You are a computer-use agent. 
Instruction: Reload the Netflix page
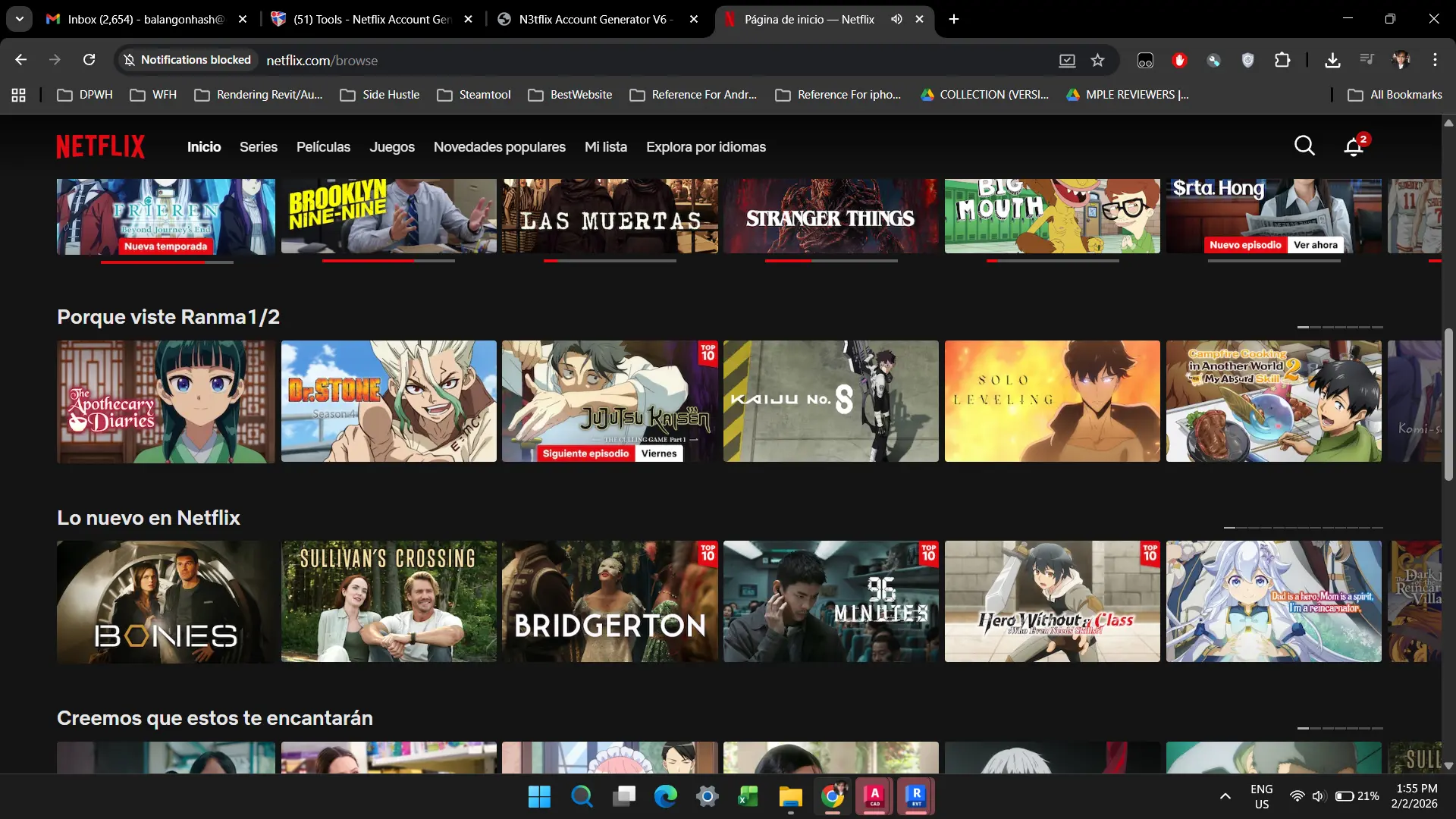click(89, 60)
